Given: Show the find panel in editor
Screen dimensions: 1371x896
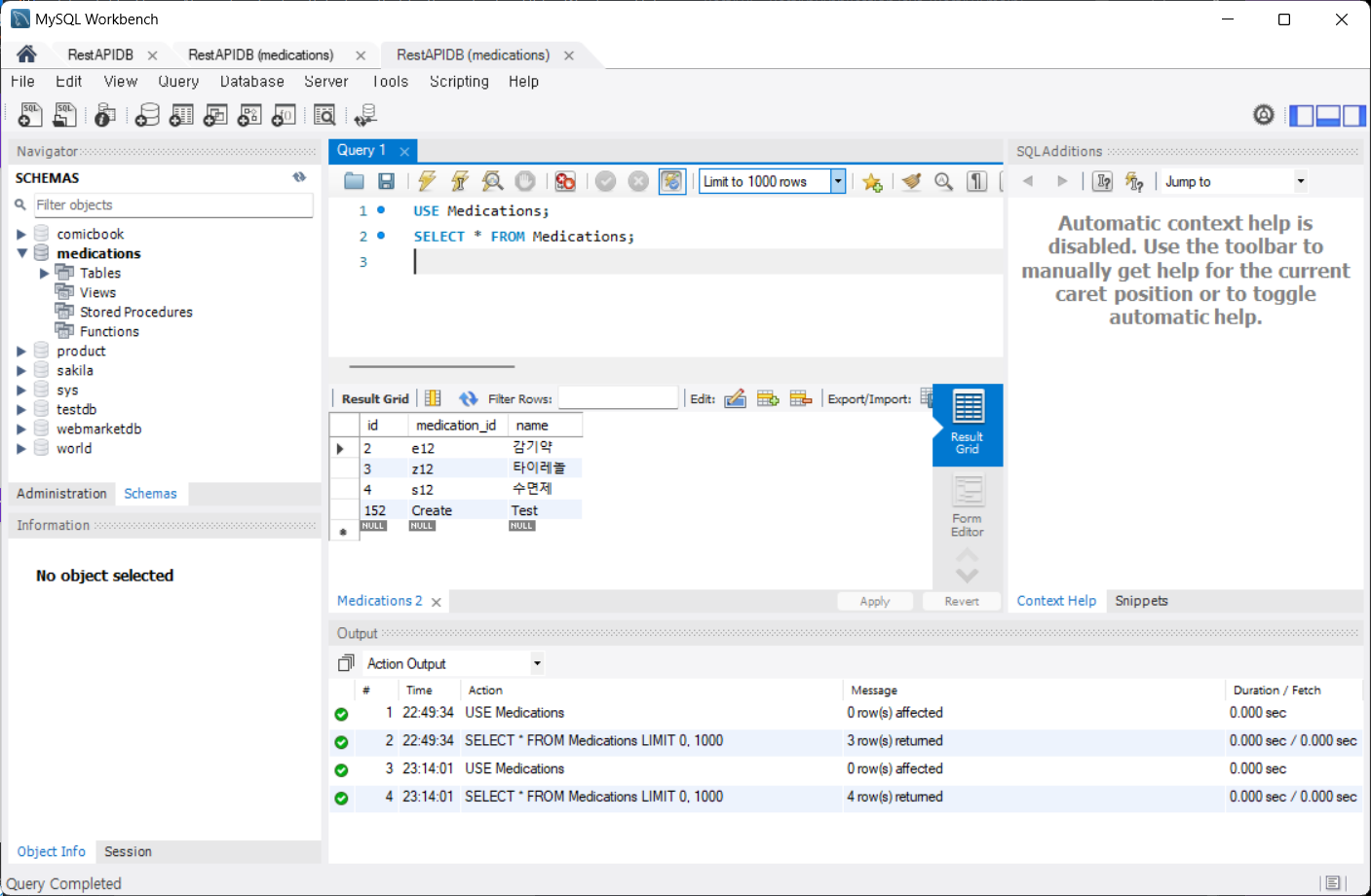Looking at the screenshot, I should [943, 181].
